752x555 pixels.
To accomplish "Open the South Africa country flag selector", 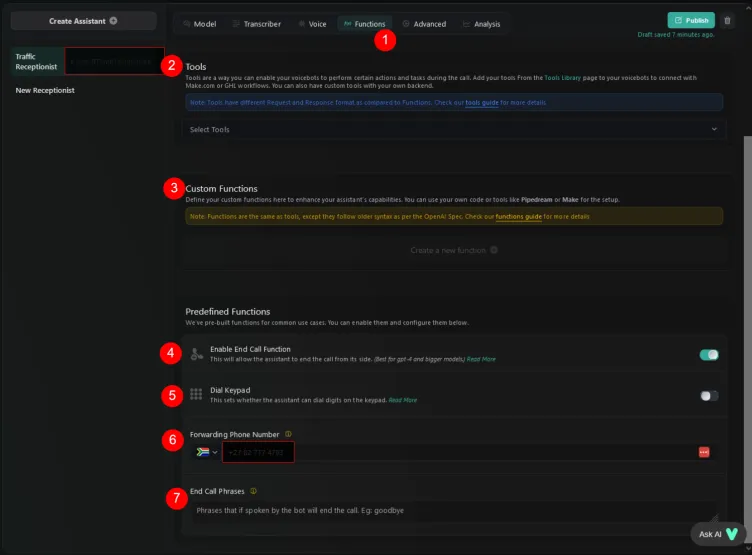I will coord(205,453).
